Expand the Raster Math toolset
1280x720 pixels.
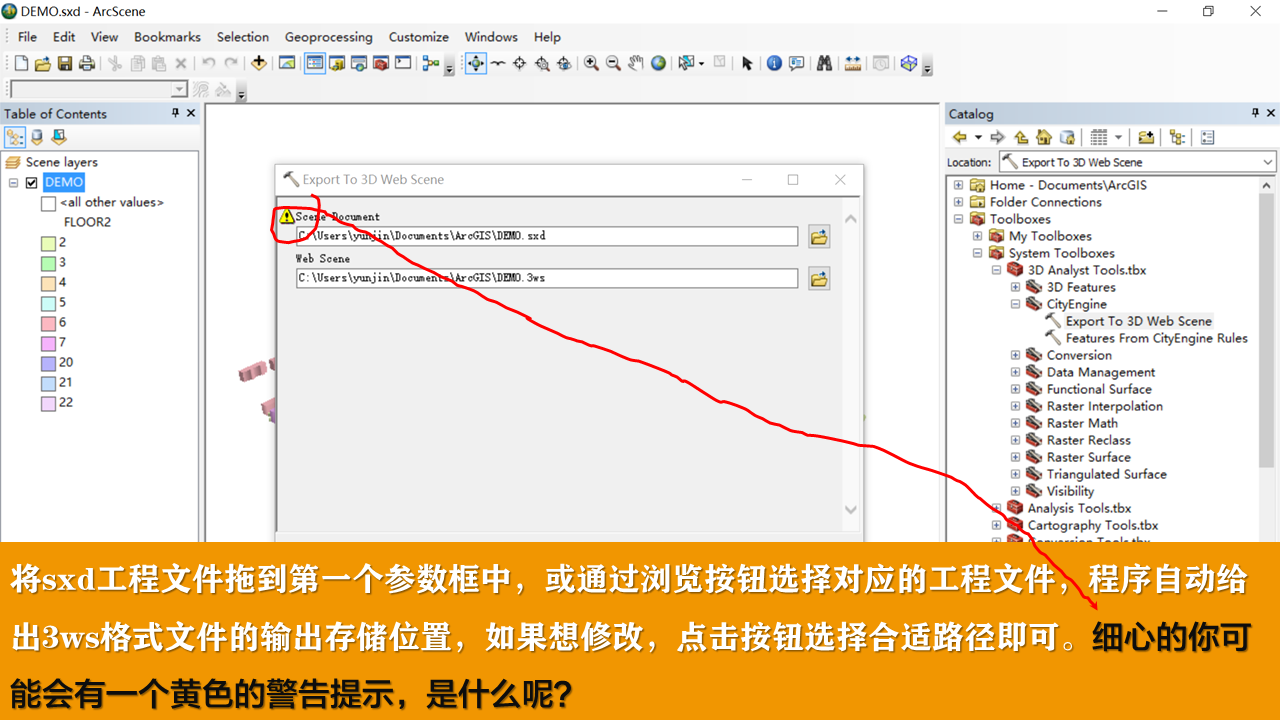click(1015, 423)
